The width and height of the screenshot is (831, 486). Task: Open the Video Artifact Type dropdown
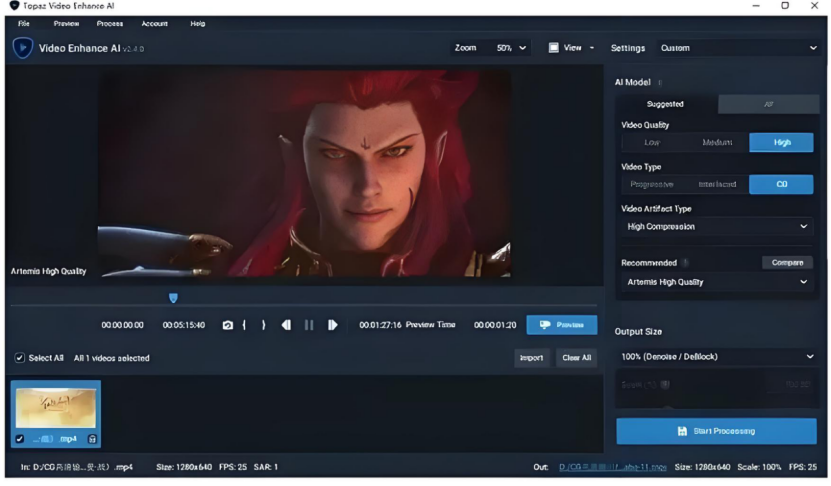click(717, 226)
